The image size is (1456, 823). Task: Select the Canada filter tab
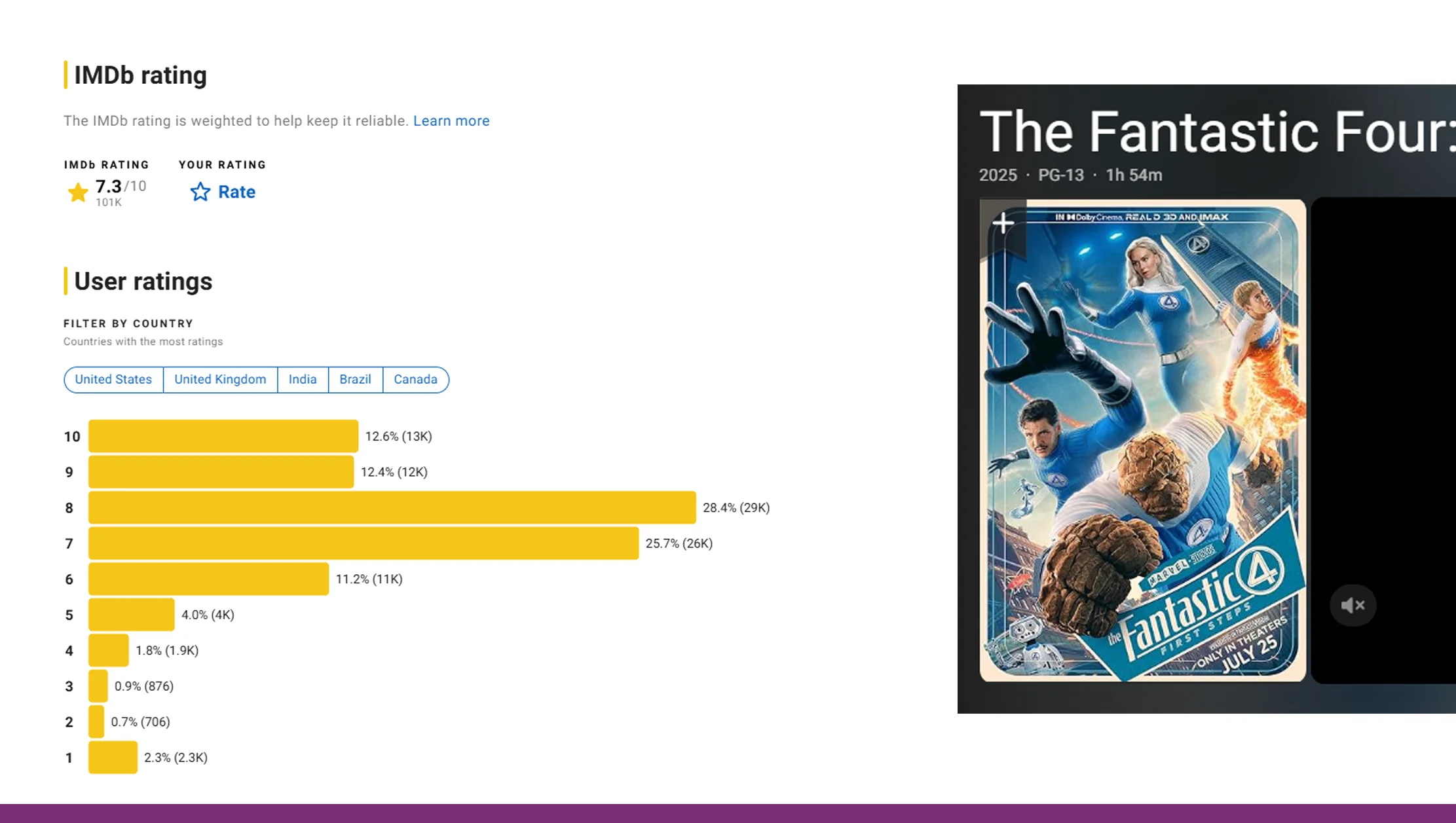(x=415, y=379)
